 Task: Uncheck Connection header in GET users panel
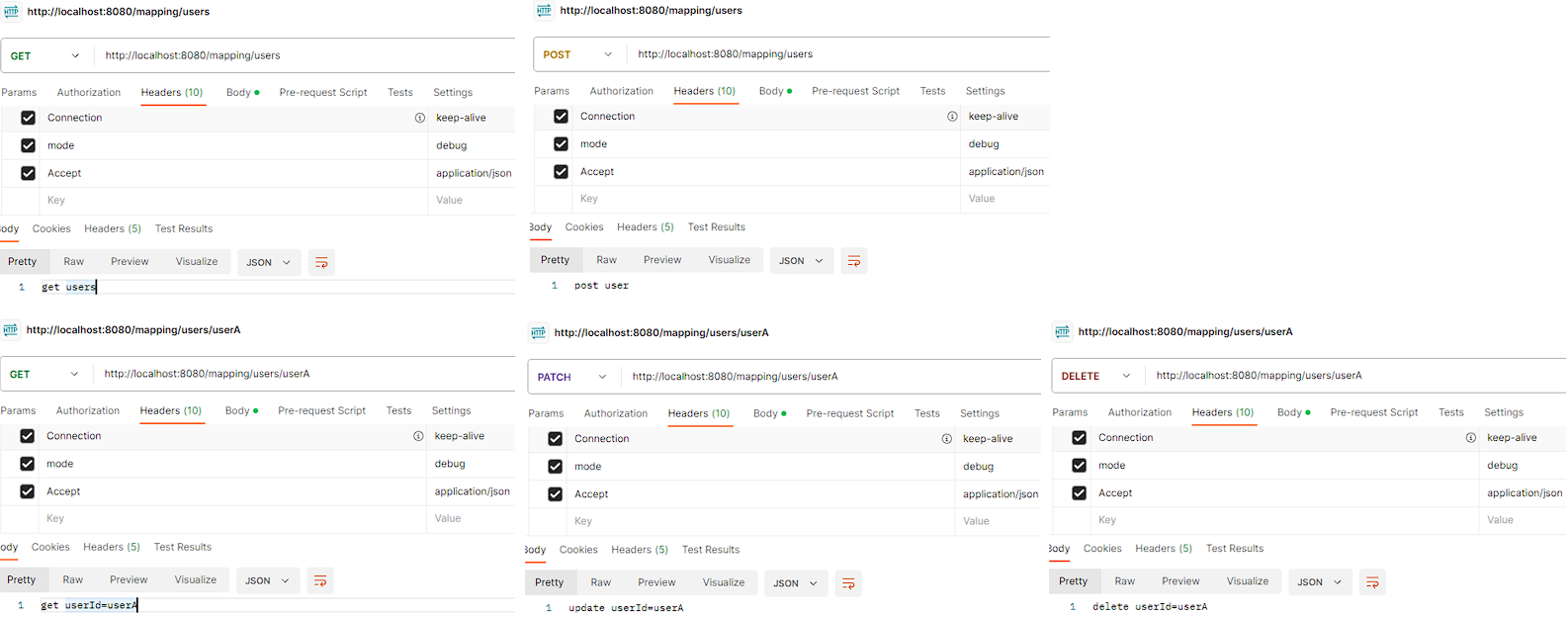coord(28,118)
